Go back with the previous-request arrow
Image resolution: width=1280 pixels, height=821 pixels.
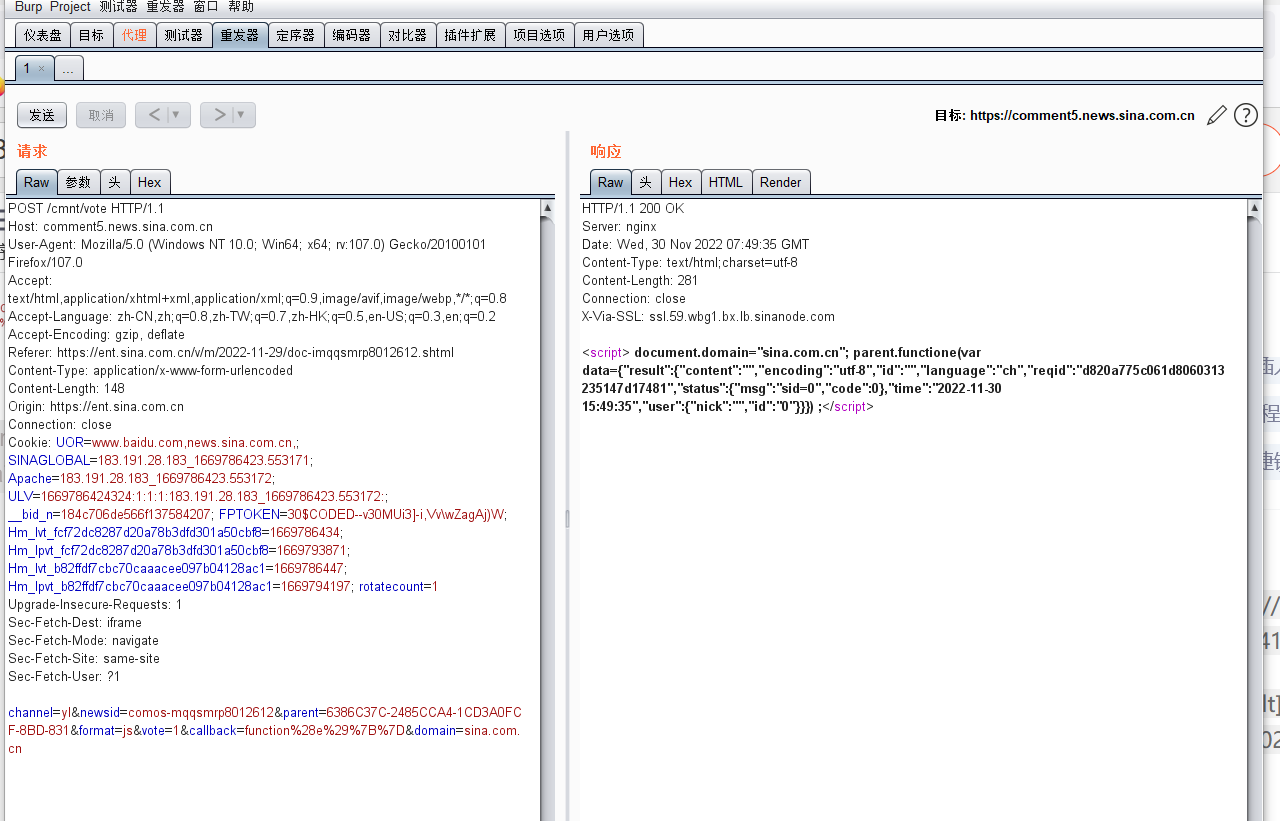(x=154, y=115)
